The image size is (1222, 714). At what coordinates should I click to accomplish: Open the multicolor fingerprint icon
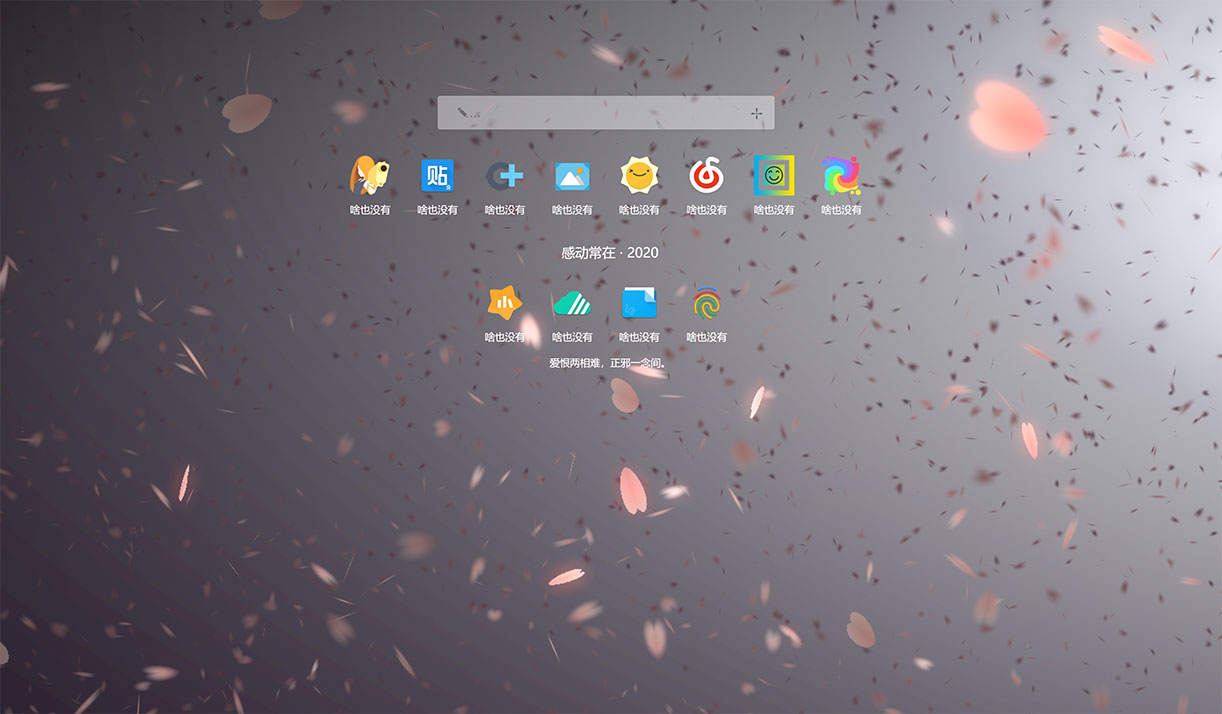click(x=706, y=303)
